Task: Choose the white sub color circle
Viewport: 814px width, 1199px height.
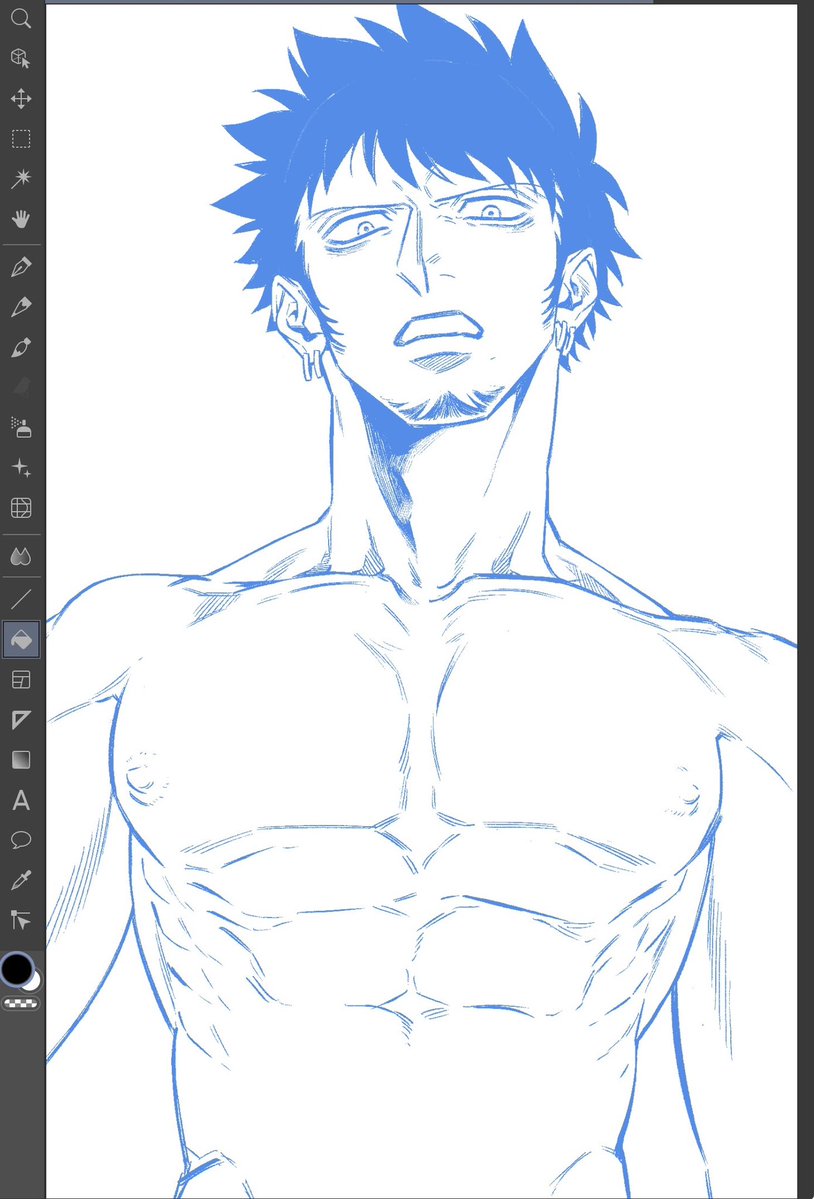Action: coord(34,981)
